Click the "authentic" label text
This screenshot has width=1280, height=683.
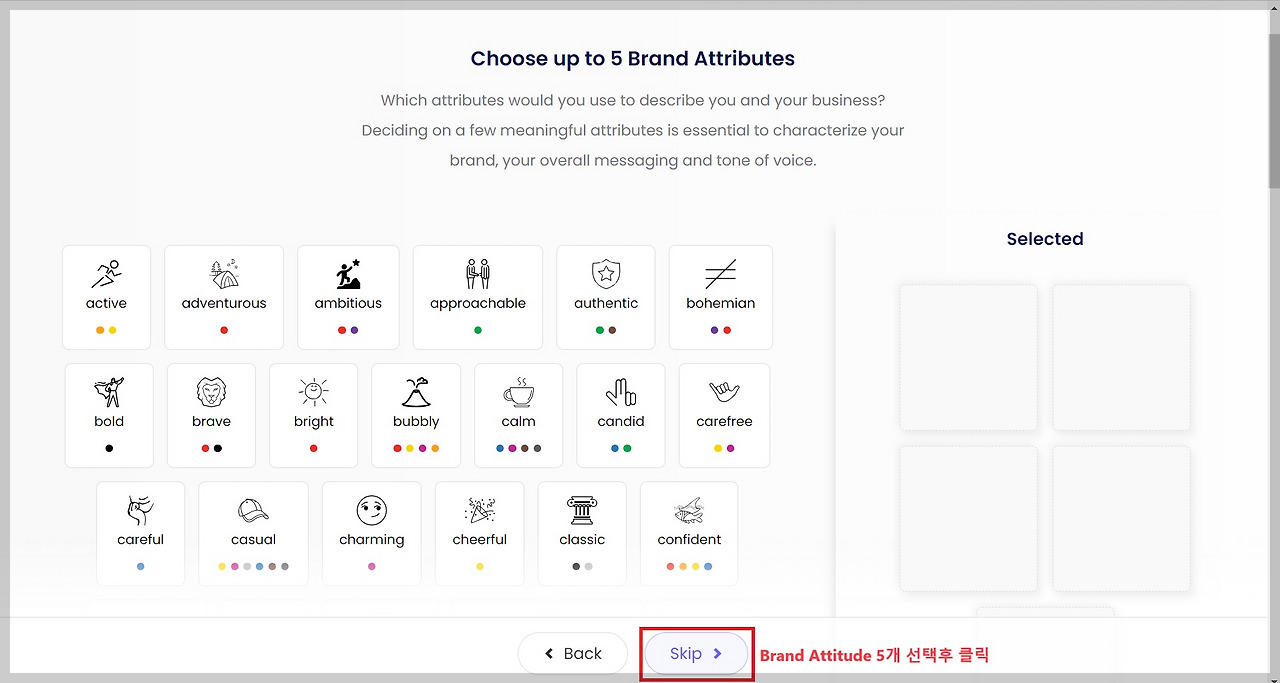(x=606, y=303)
